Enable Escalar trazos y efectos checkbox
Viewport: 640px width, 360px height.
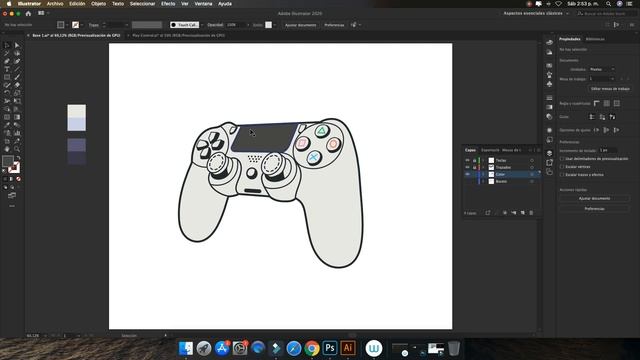click(x=562, y=174)
